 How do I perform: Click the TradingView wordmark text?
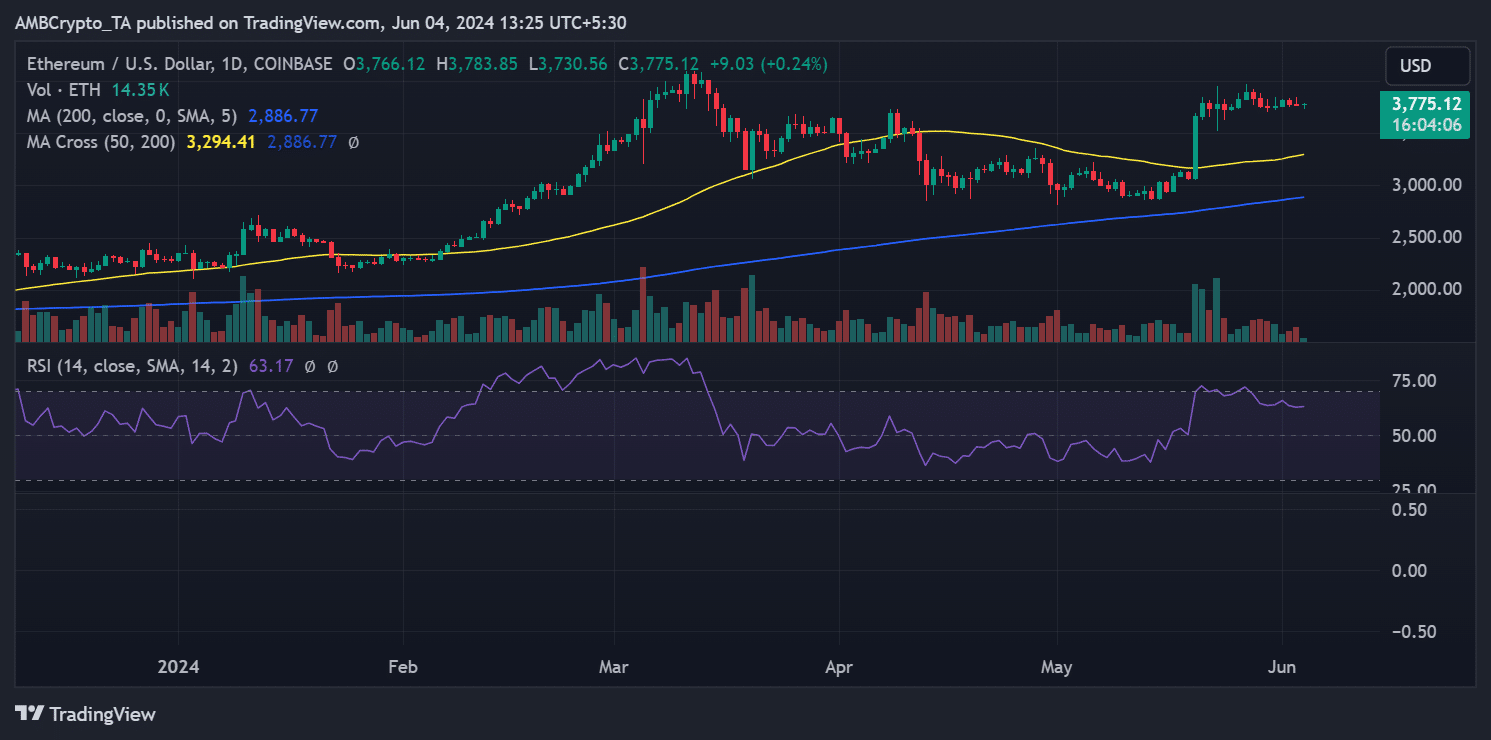(x=103, y=714)
